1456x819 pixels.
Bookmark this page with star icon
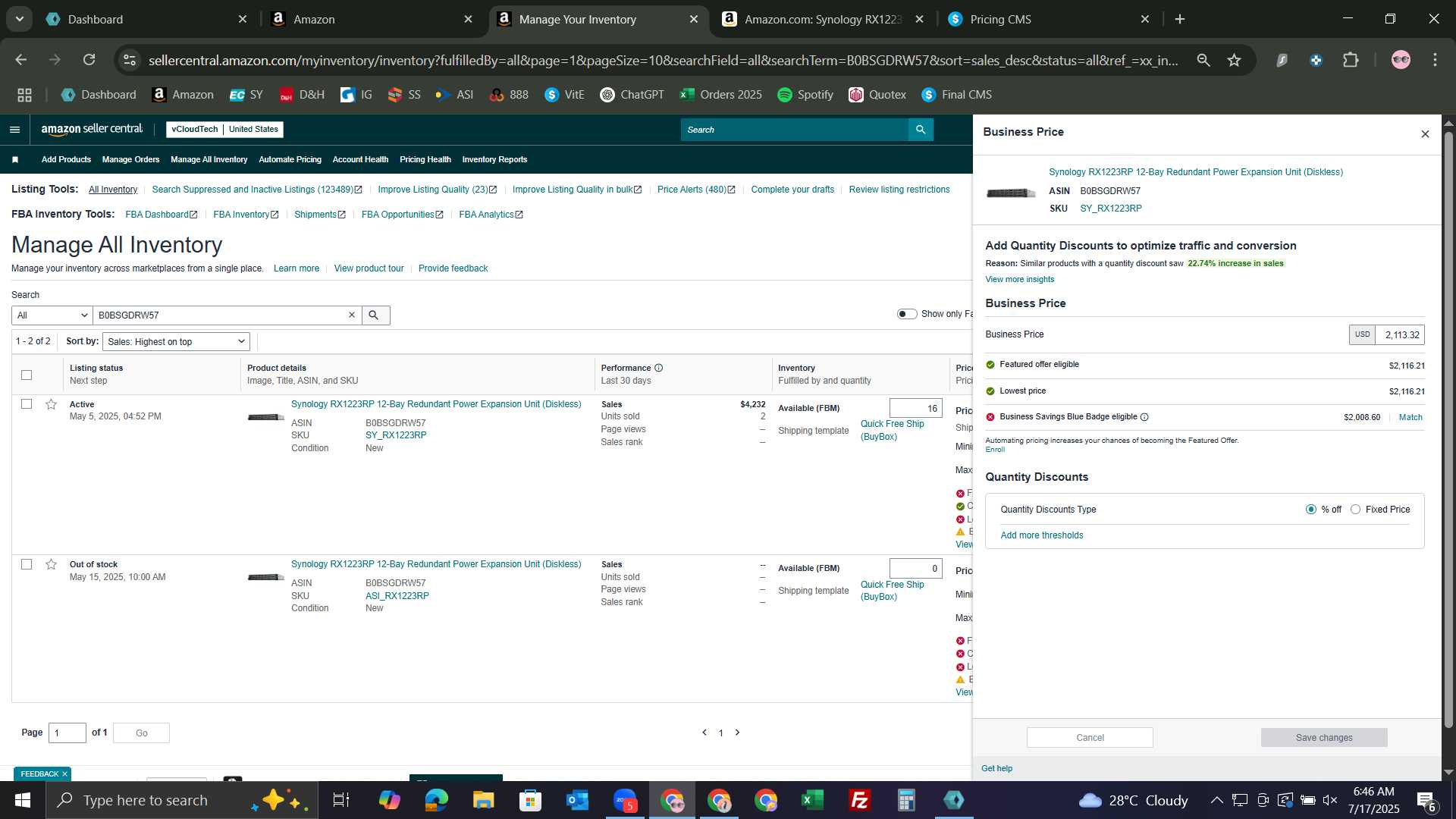[1235, 60]
